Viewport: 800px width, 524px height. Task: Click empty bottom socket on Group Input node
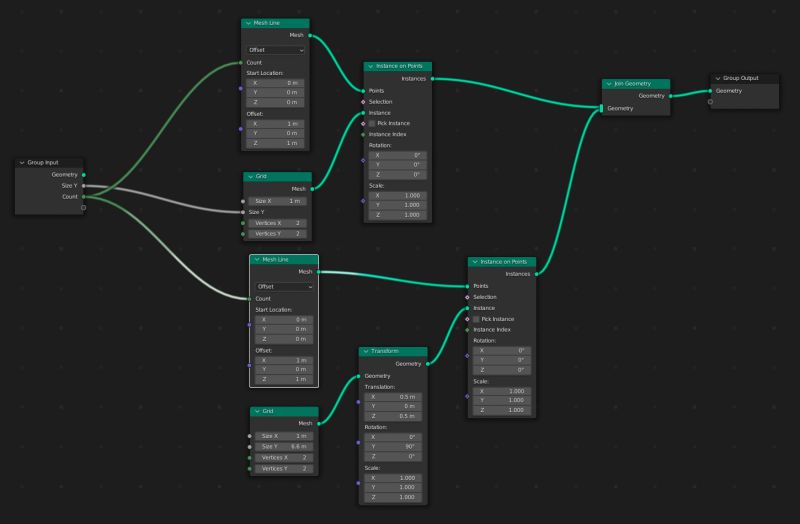coord(84,208)
